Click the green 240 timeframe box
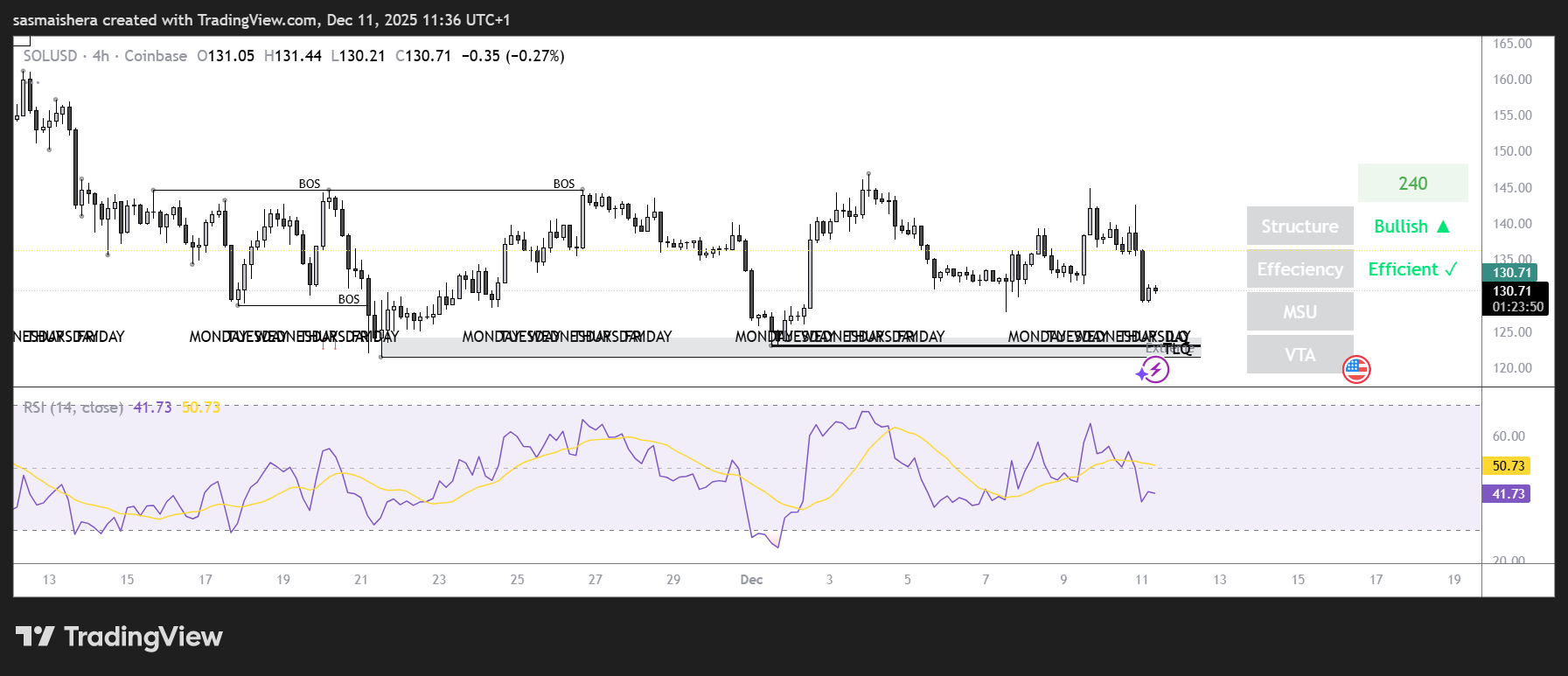 tap(1412, 183)
